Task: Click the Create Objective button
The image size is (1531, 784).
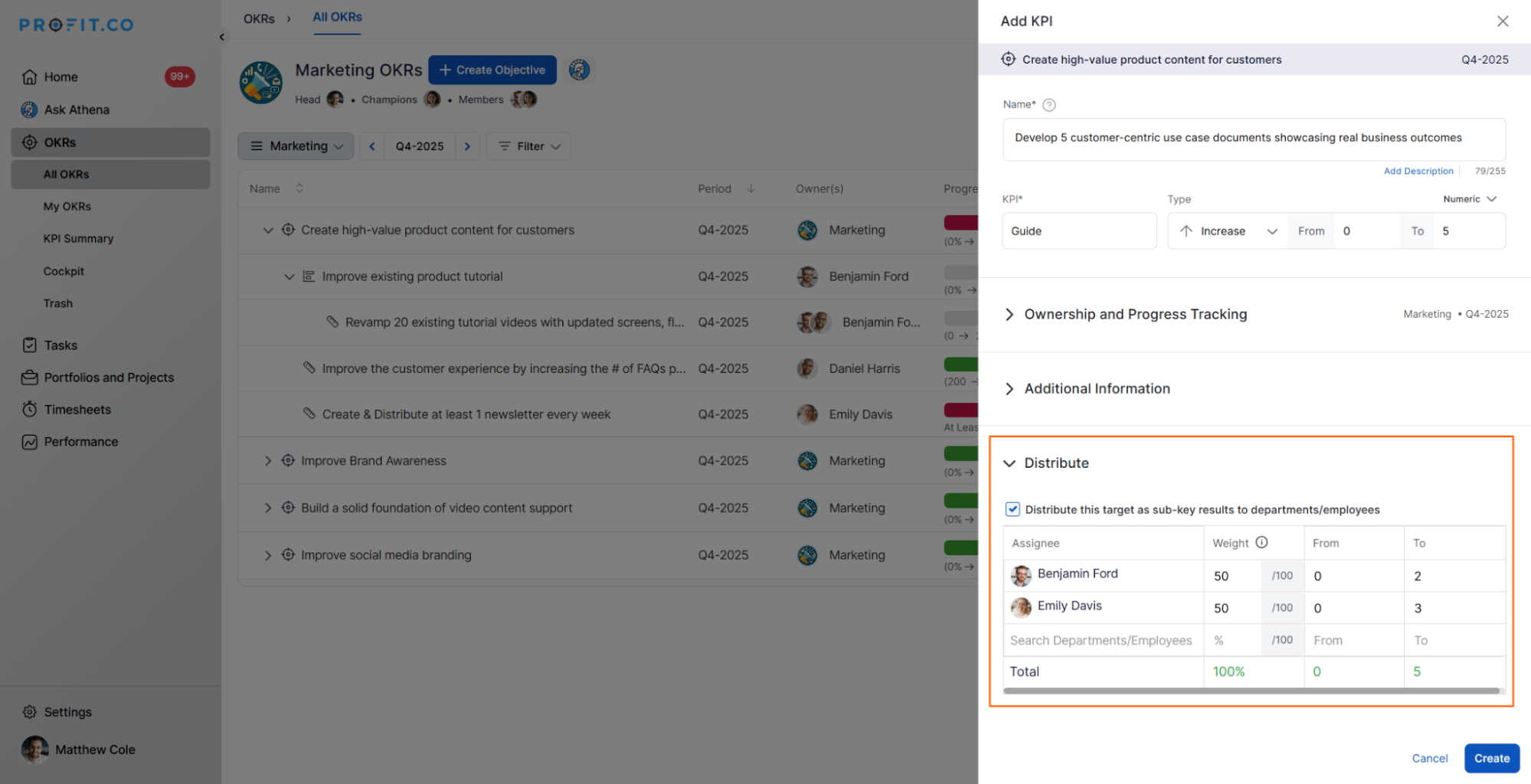Action: (492, 70)
